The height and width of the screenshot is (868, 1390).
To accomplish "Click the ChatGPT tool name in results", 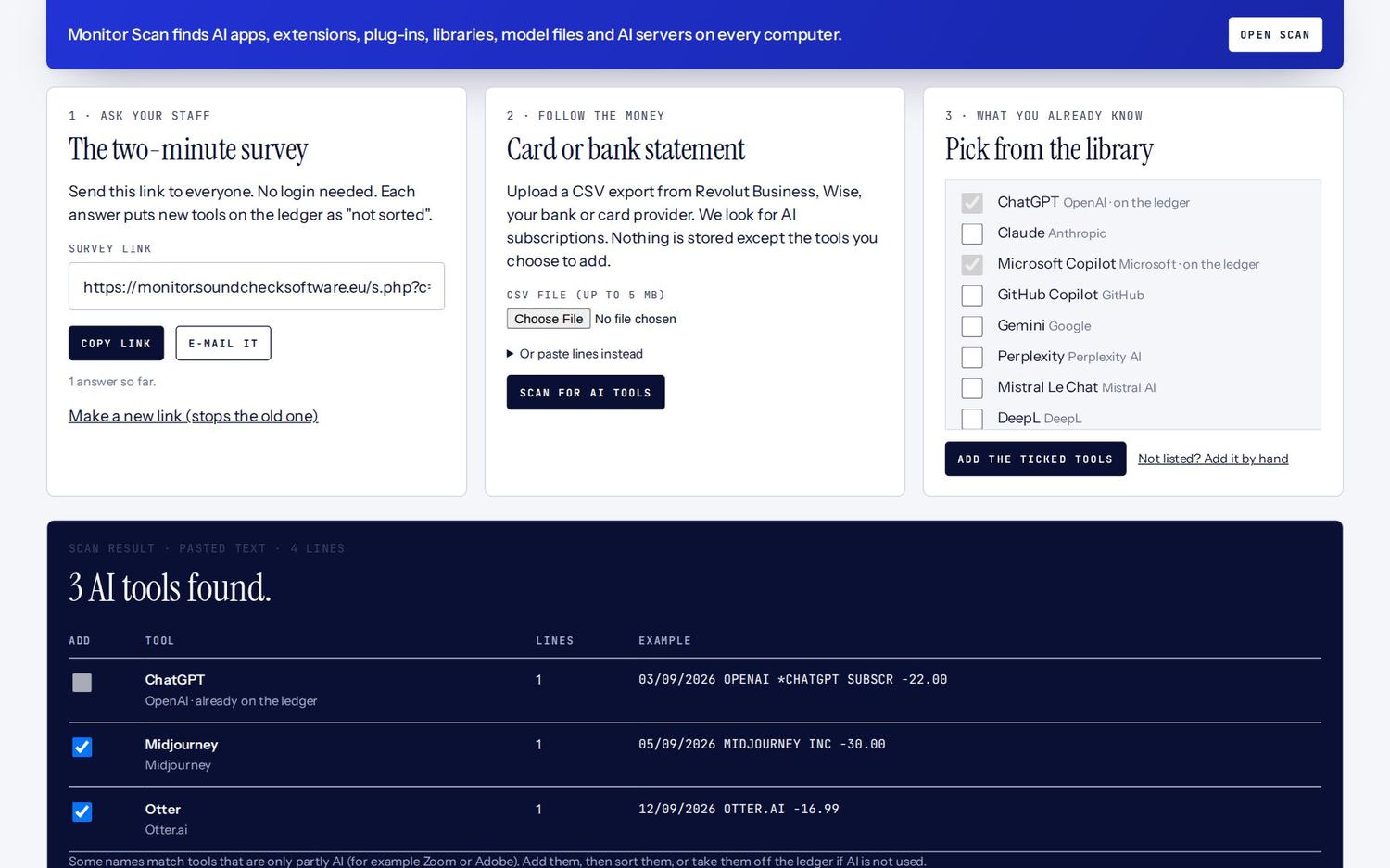I will (x=174, y=680).
